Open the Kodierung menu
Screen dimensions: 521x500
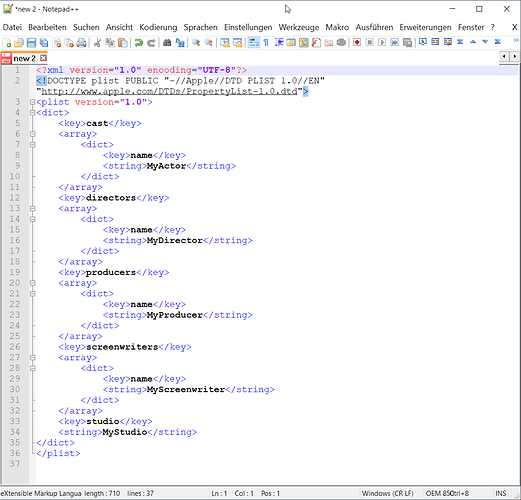(158, 27)
